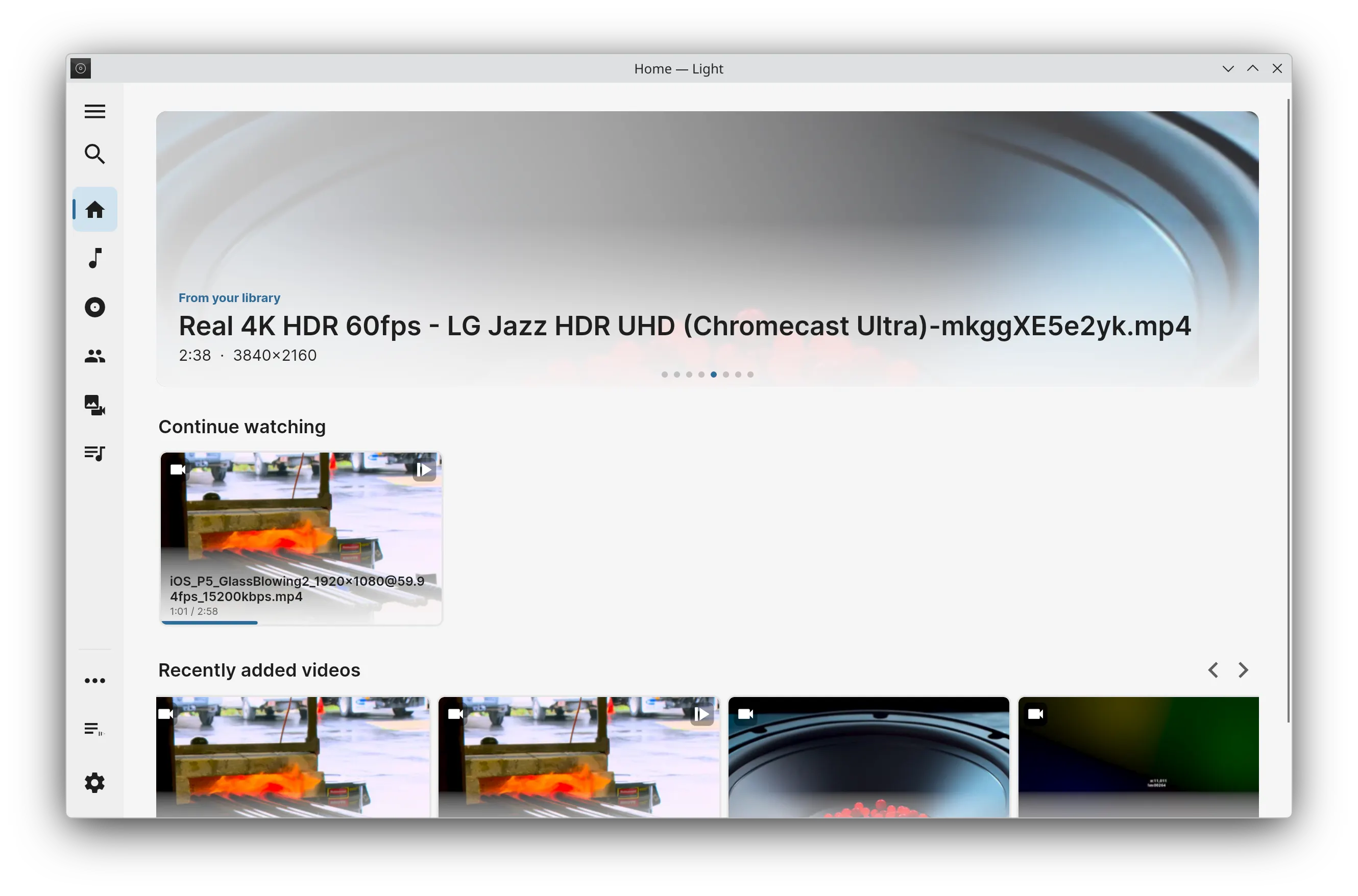Viewport: 1358px width, 896px height.
Task: Open the Playlists sidebar icon
Action: coord(95,454)
